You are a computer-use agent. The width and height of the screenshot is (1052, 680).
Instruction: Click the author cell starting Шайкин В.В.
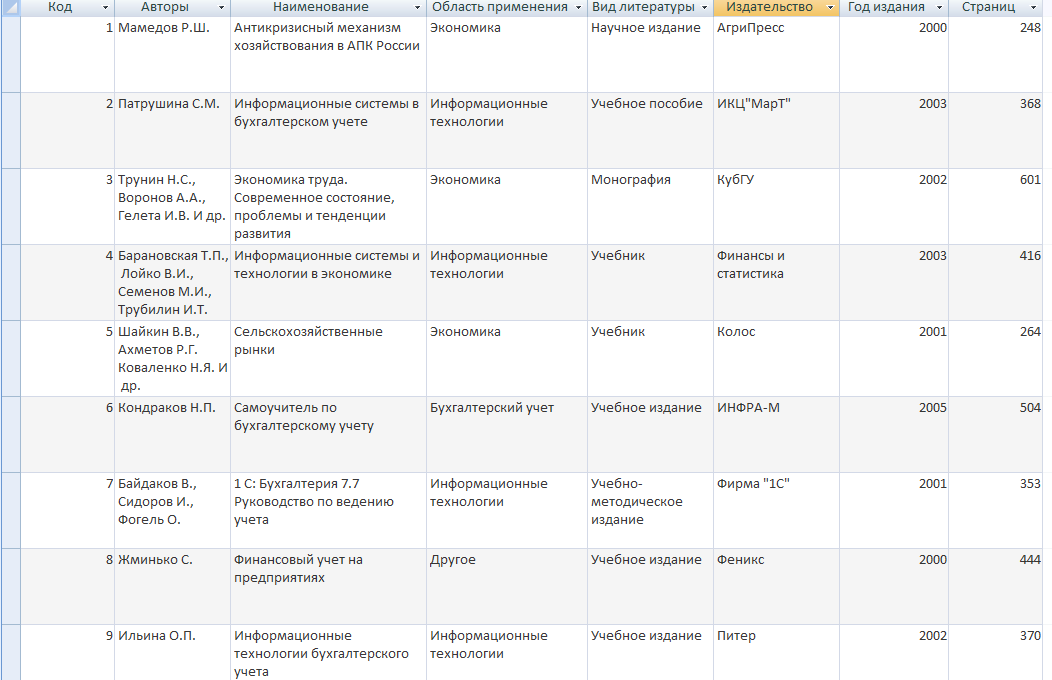[172, 359]
